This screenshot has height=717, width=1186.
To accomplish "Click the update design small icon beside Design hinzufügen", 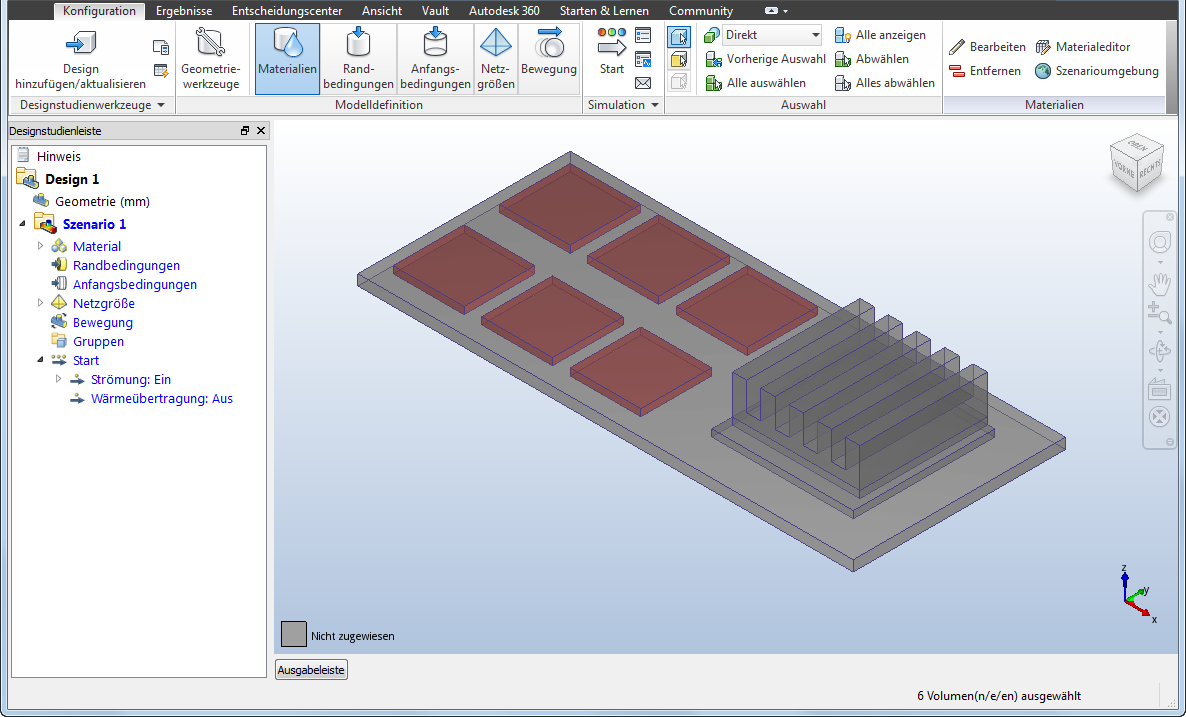I will pos(161,48).
